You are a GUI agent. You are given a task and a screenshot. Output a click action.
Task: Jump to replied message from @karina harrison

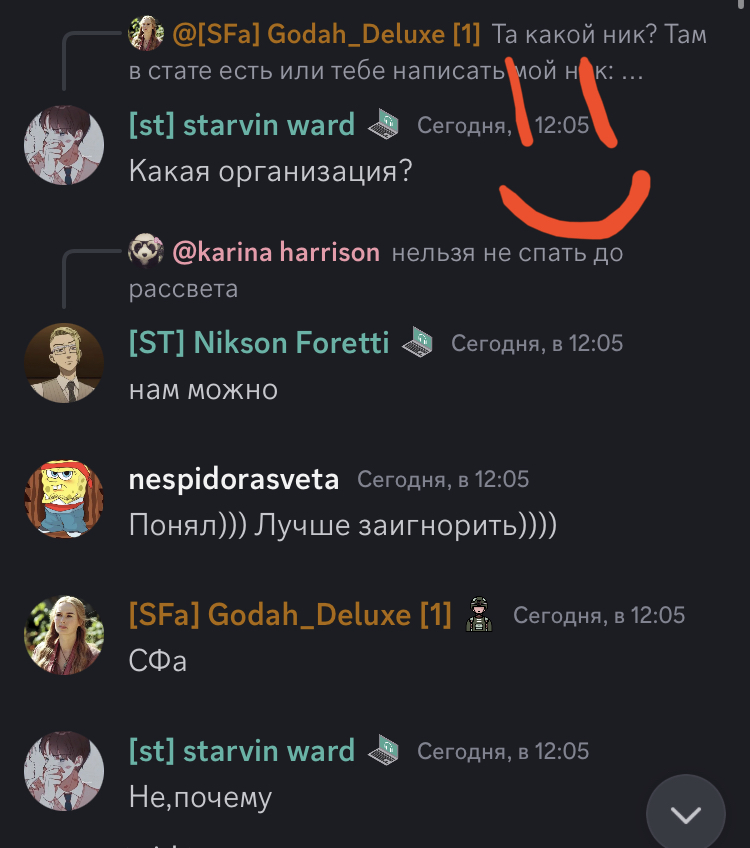(376, 270)
